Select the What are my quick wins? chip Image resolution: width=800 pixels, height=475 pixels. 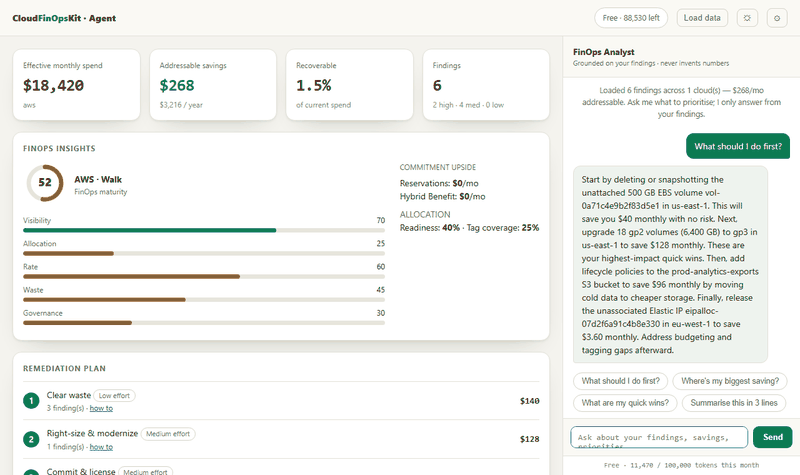[x=625, y=403]
